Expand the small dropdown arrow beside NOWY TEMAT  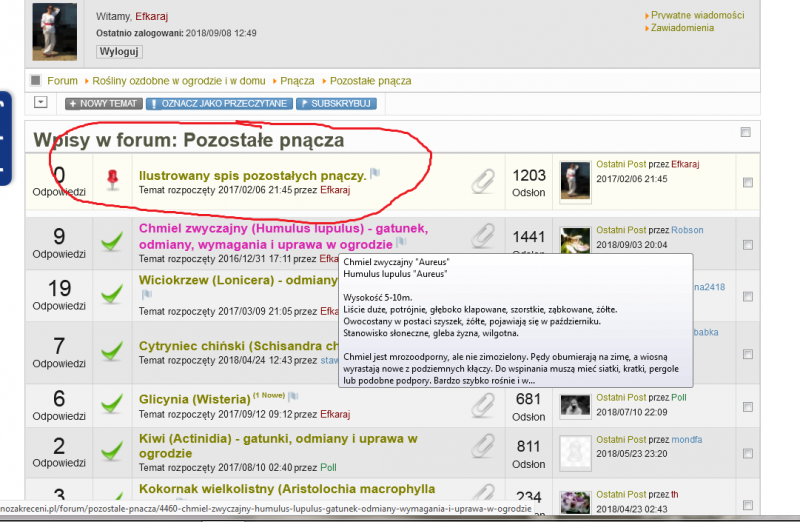pos(41,102)
